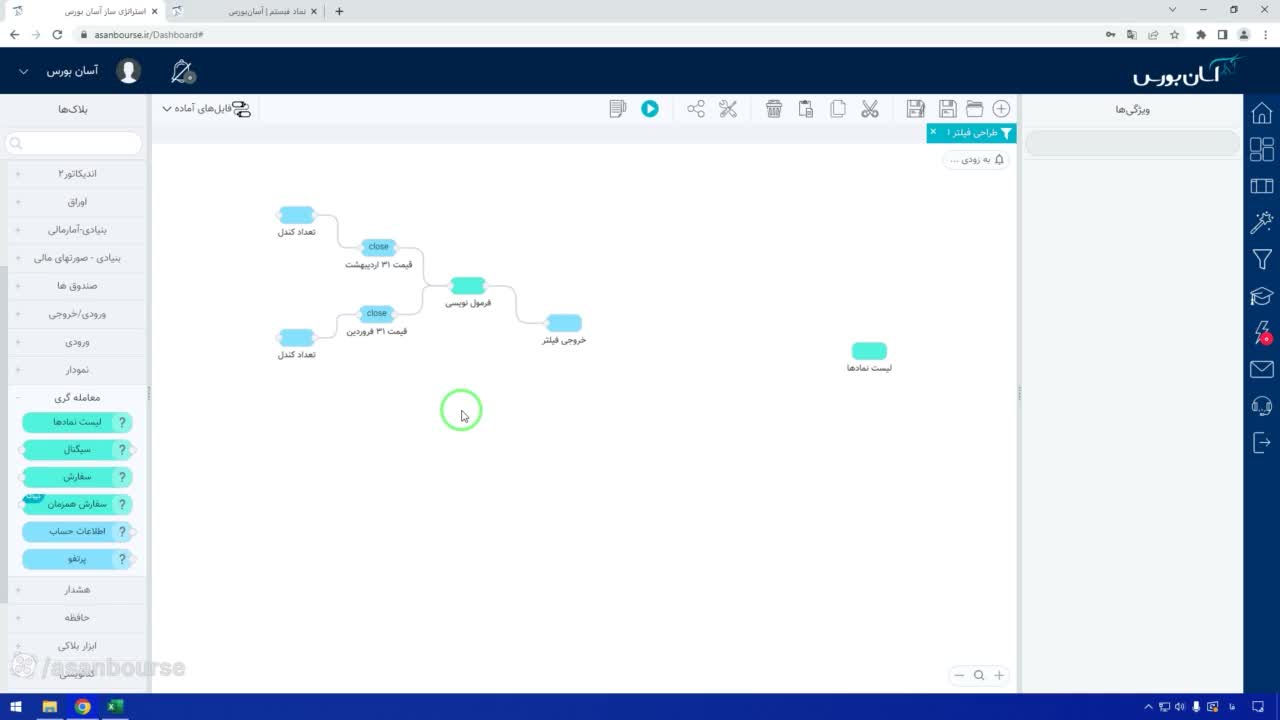This screenshot has width=1280, height=720.
Task: Collapse the معامله گری block category
Action: [x=77, y=397]
